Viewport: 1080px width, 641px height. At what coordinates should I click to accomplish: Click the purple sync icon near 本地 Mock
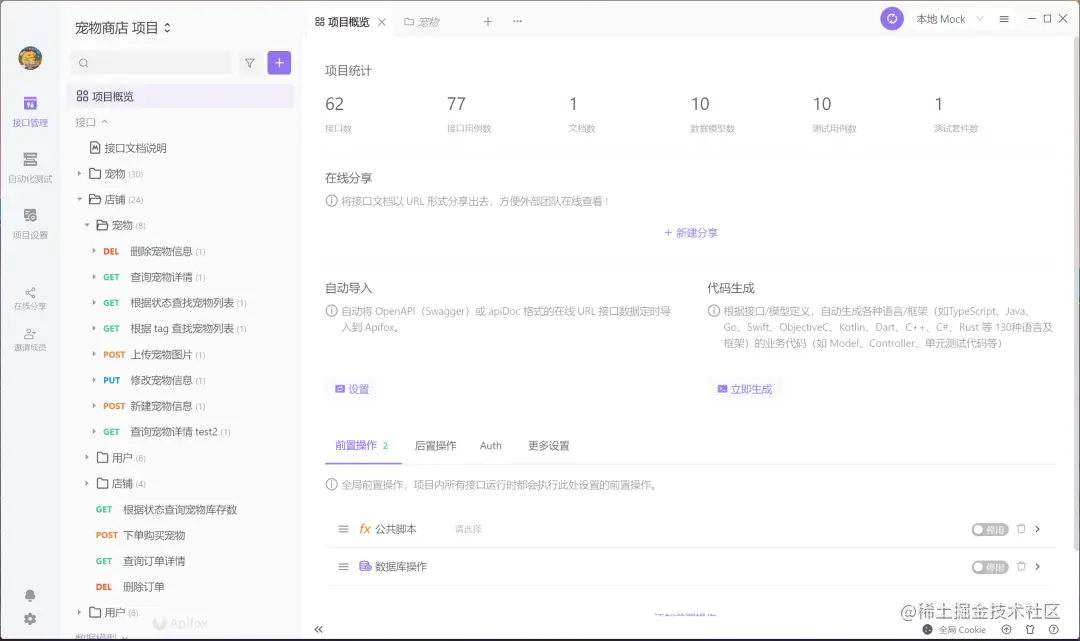(891, 18)
